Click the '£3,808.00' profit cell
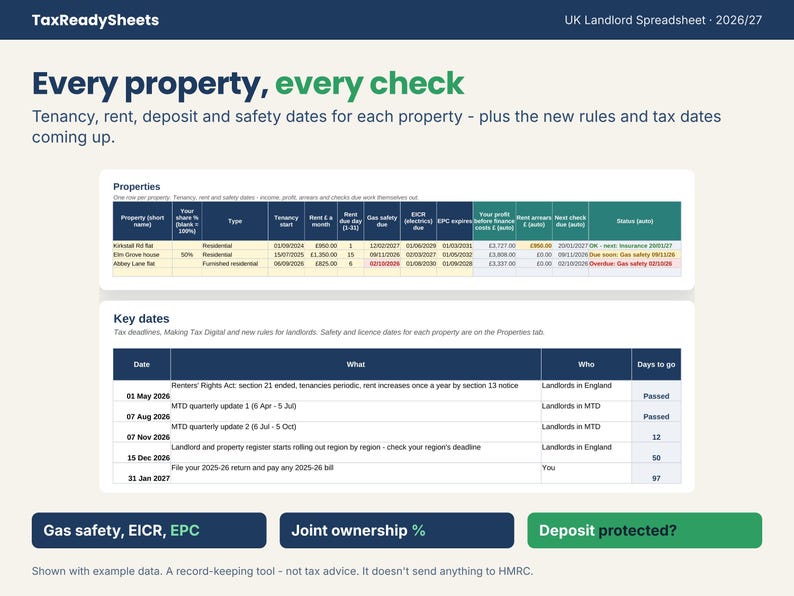This screenshot has width=794, height=596. 494,255
